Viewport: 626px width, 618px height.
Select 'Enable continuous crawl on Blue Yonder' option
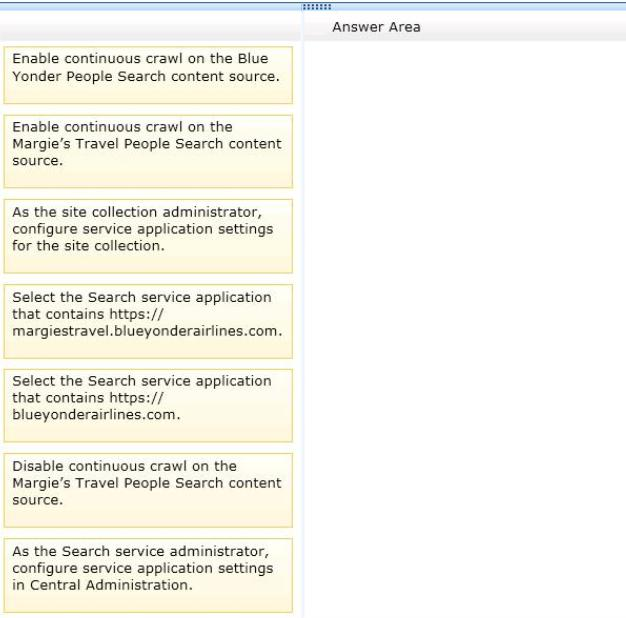pos(148,75)
